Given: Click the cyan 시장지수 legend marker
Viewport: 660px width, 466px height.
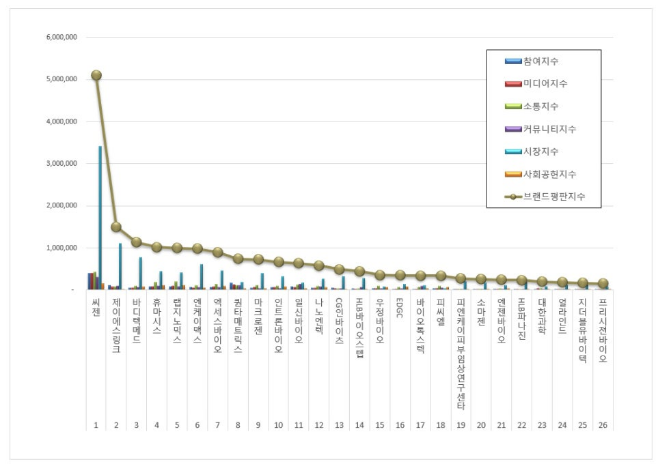Looking at the screenshot, I should pos(514,152).
